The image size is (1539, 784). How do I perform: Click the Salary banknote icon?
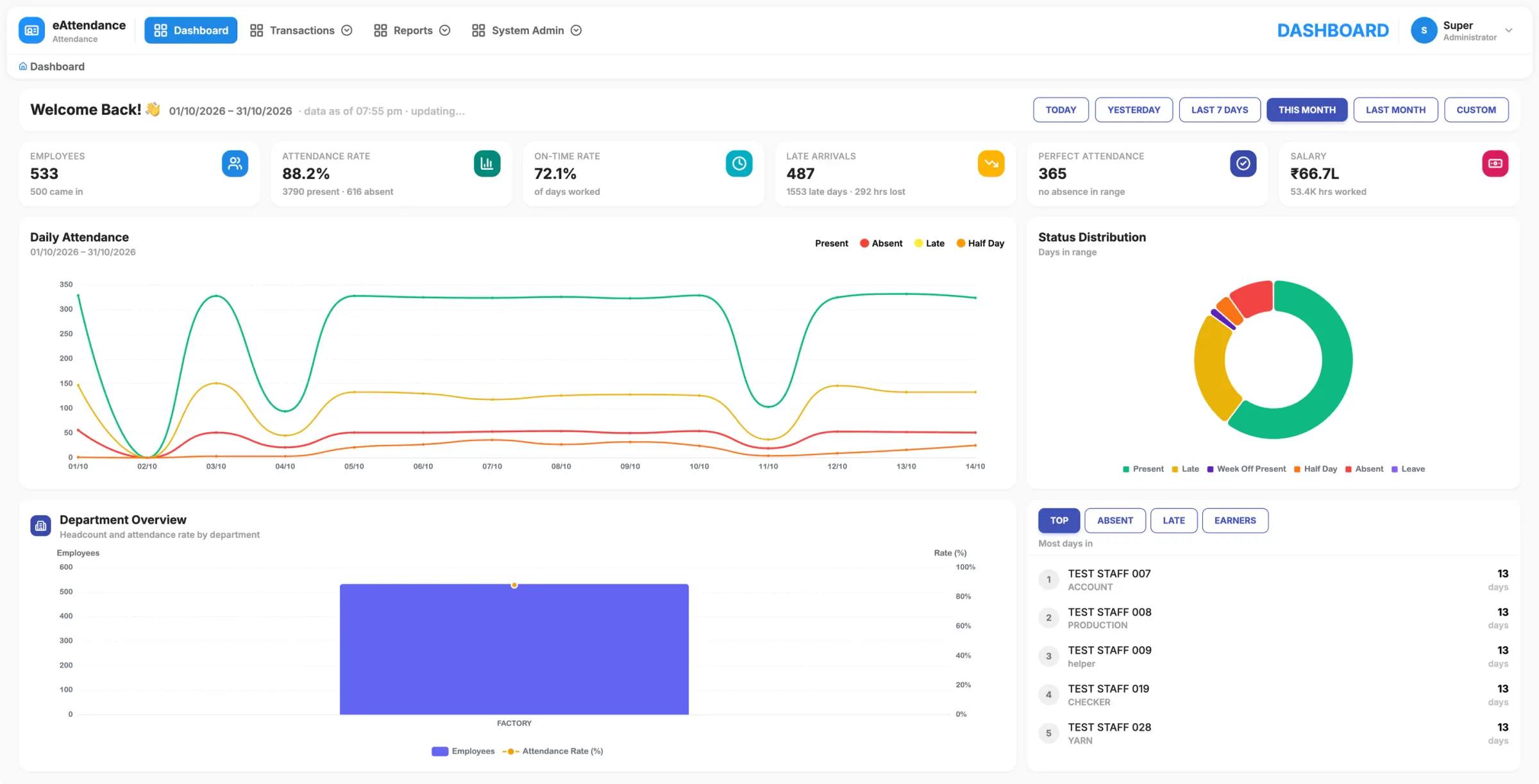1495,163
